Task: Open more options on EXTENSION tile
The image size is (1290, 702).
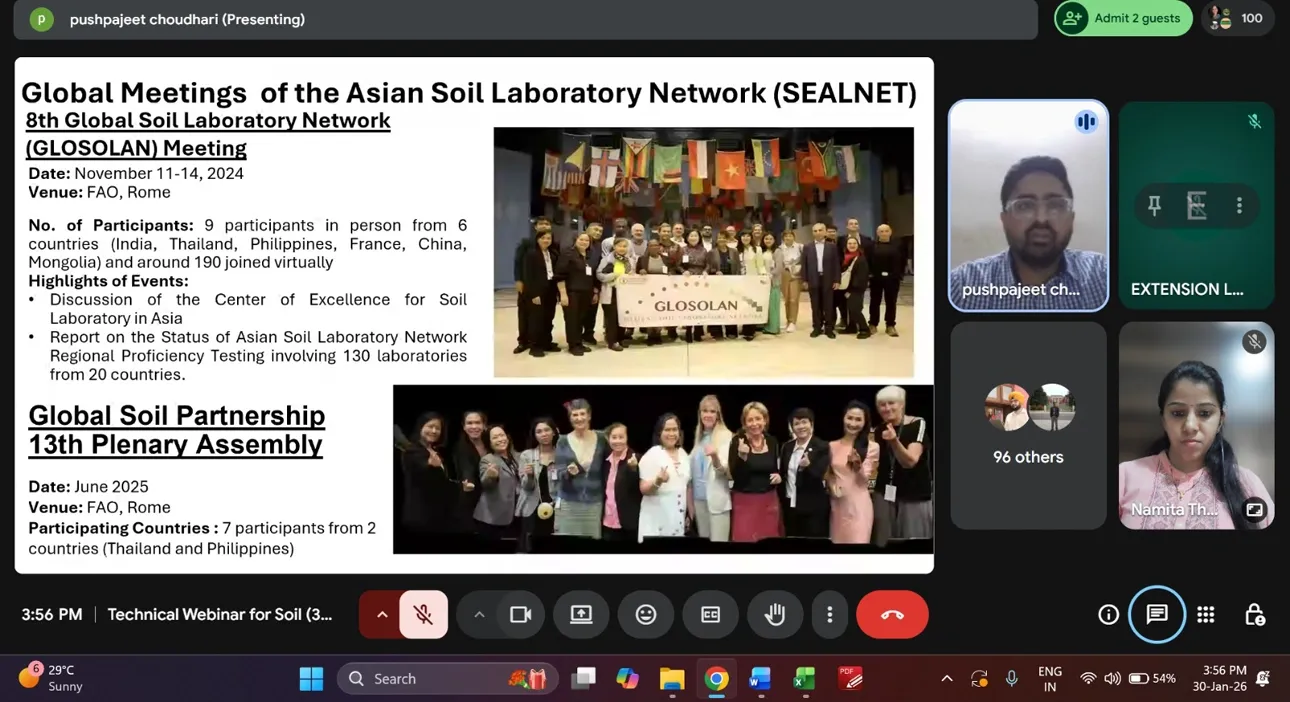Action: click(1239, 206)
